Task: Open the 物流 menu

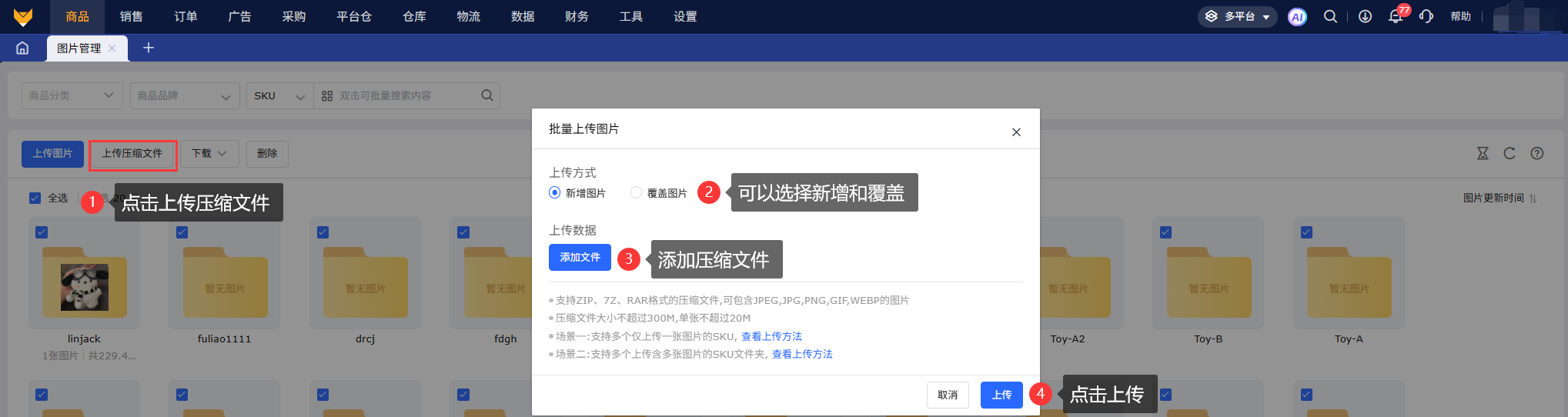Action: (469, 16)
